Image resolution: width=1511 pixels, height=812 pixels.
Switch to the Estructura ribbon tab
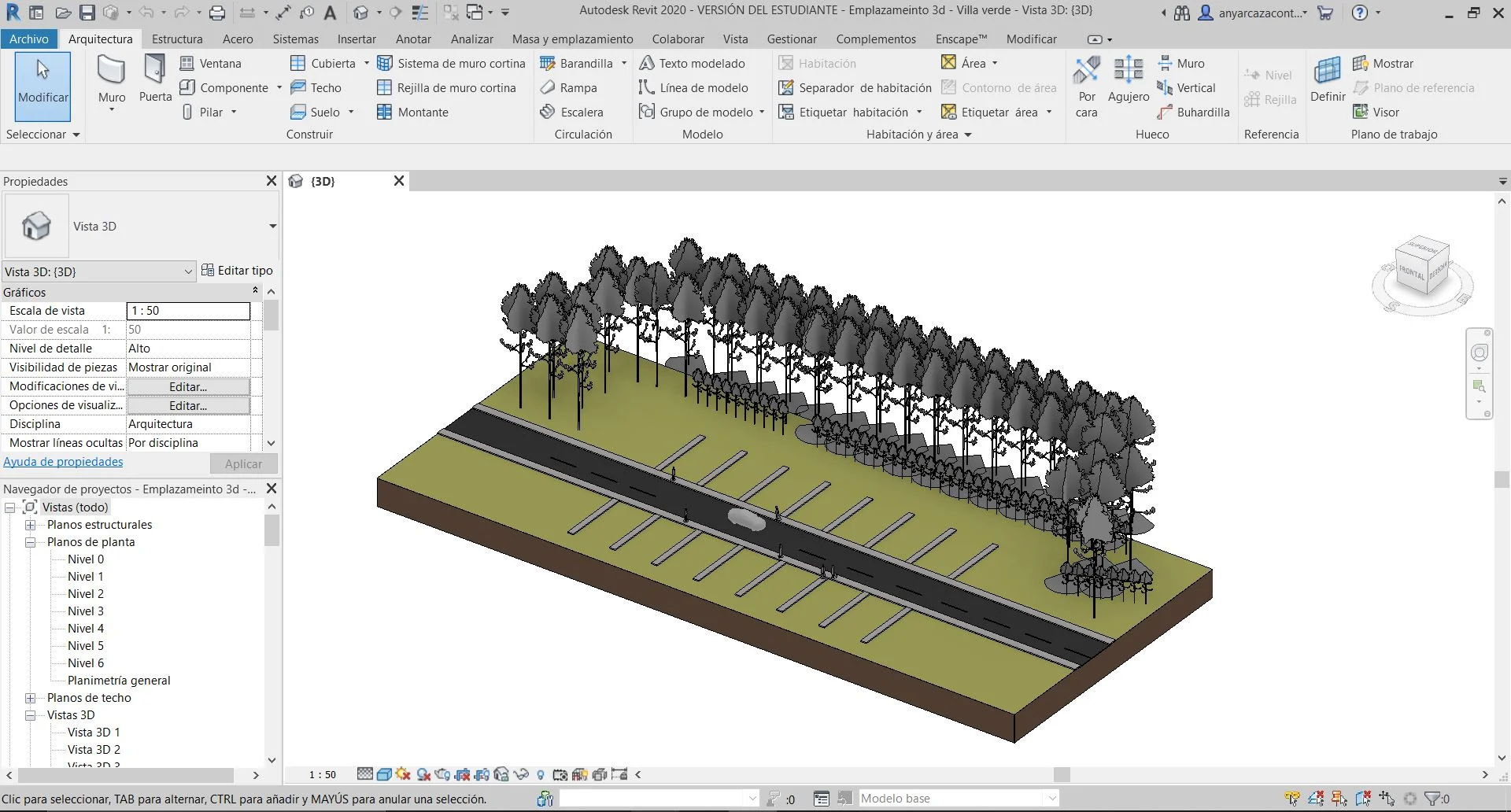tap(177, 39)
